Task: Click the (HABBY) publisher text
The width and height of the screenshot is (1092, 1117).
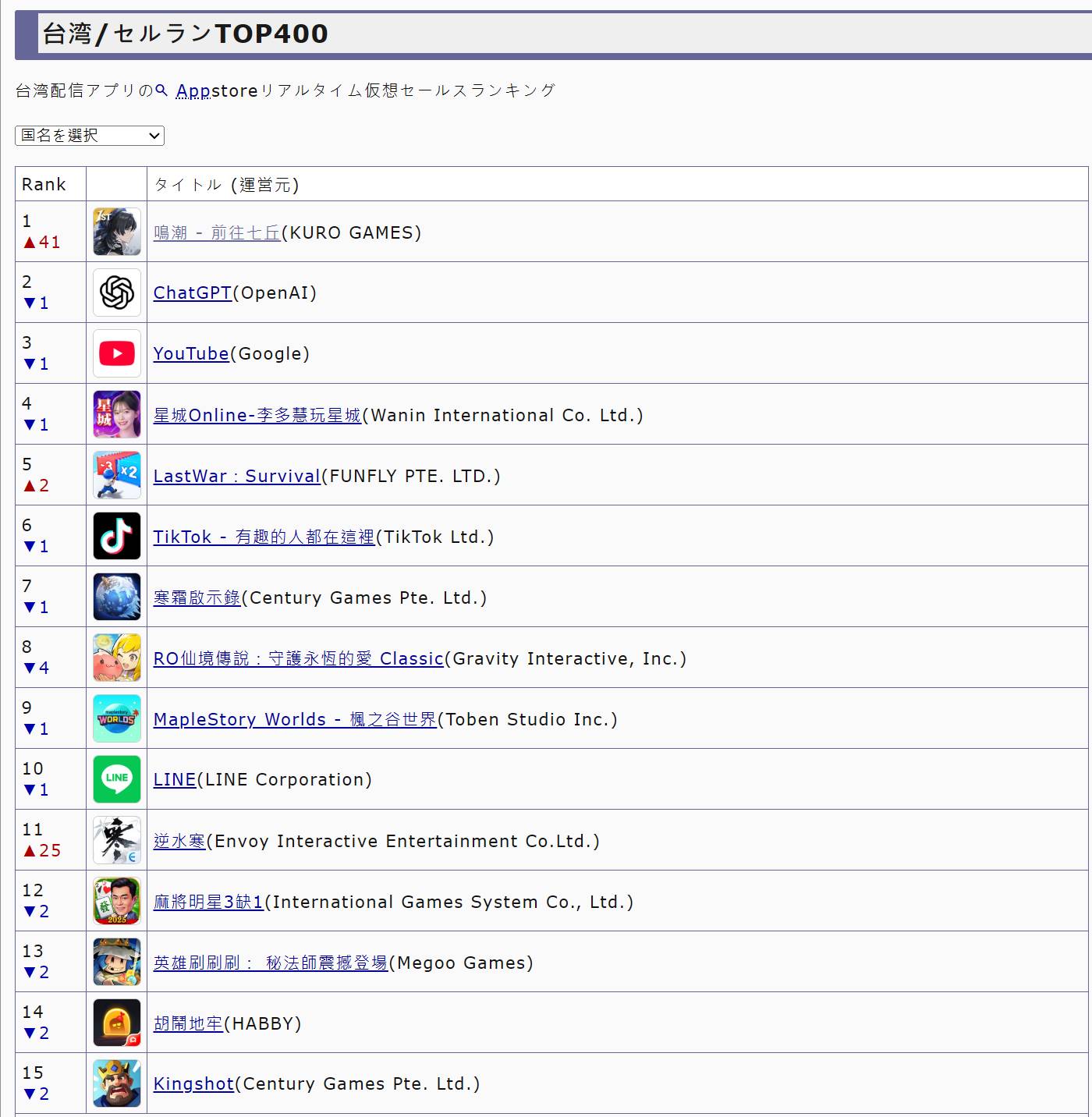Action: (x=263, y=1023)
